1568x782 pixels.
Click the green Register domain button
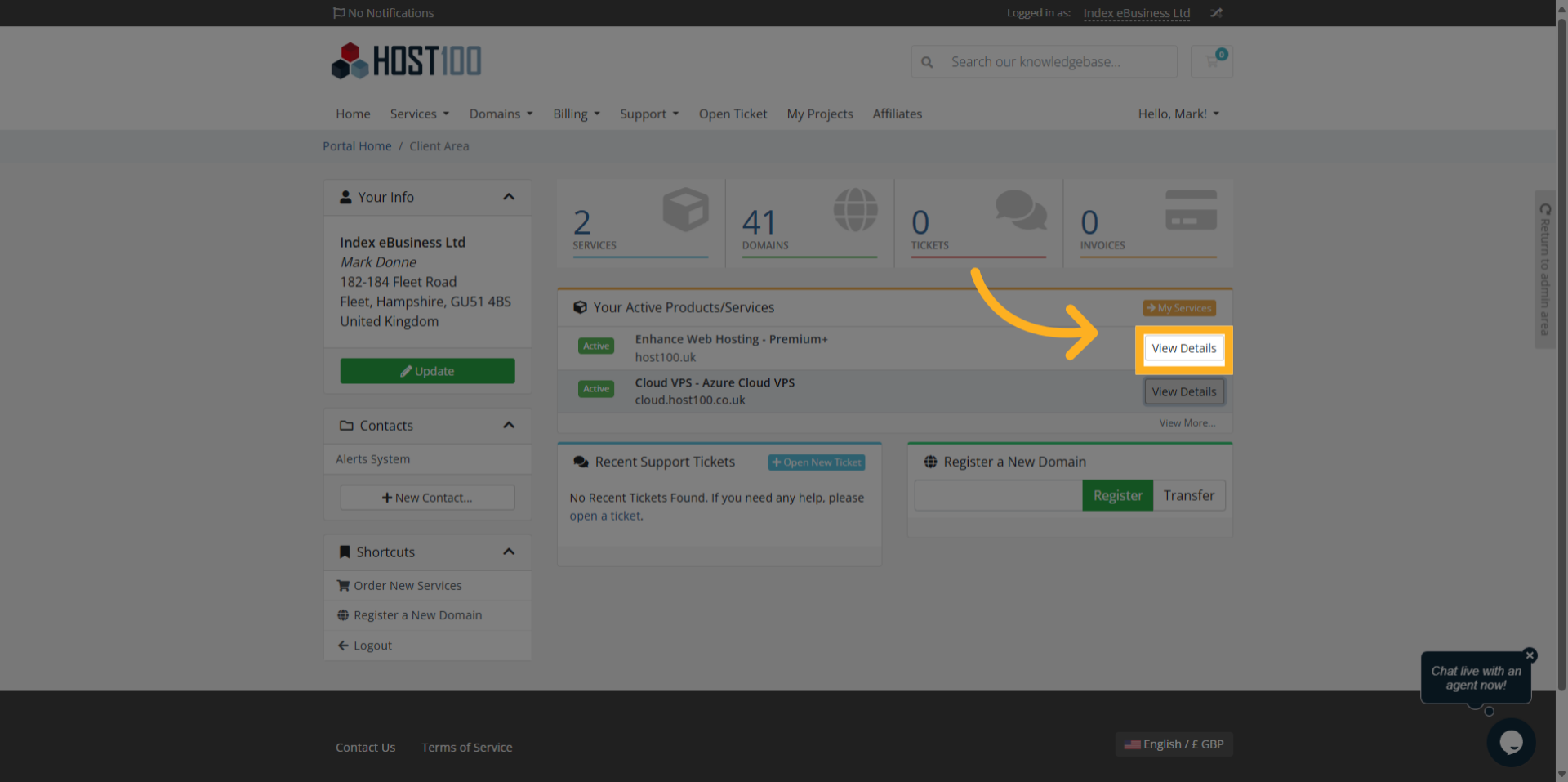1117,495
